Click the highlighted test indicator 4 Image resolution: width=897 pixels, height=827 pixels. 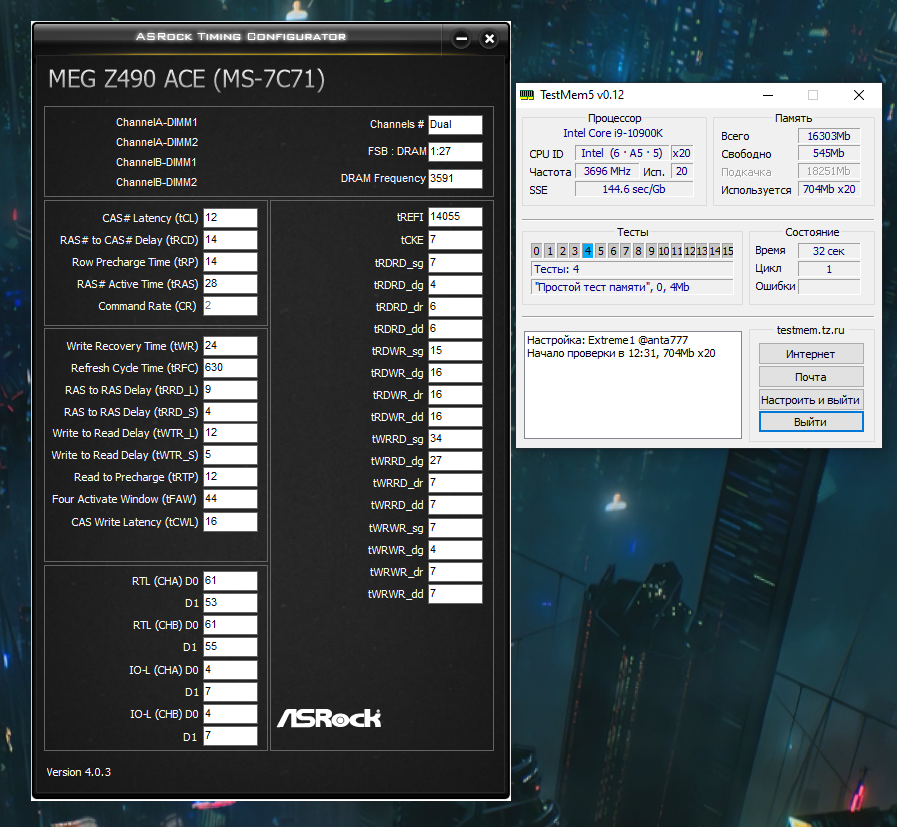(588, 251)
